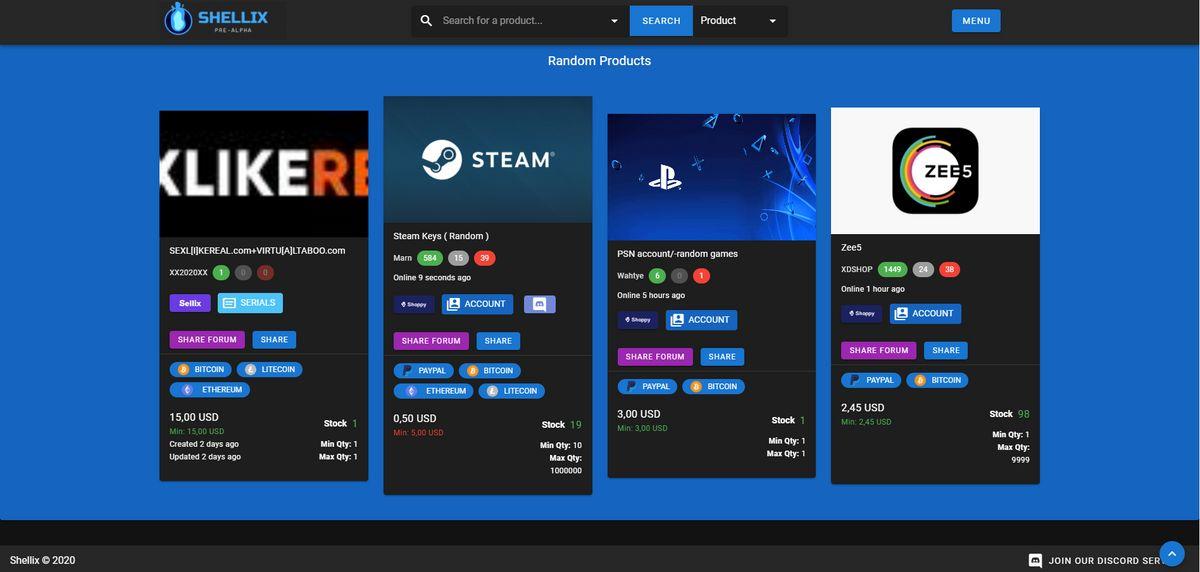
Task: Click ACCOUNT button on Zee5 card
Action: [x=925, y=314]
